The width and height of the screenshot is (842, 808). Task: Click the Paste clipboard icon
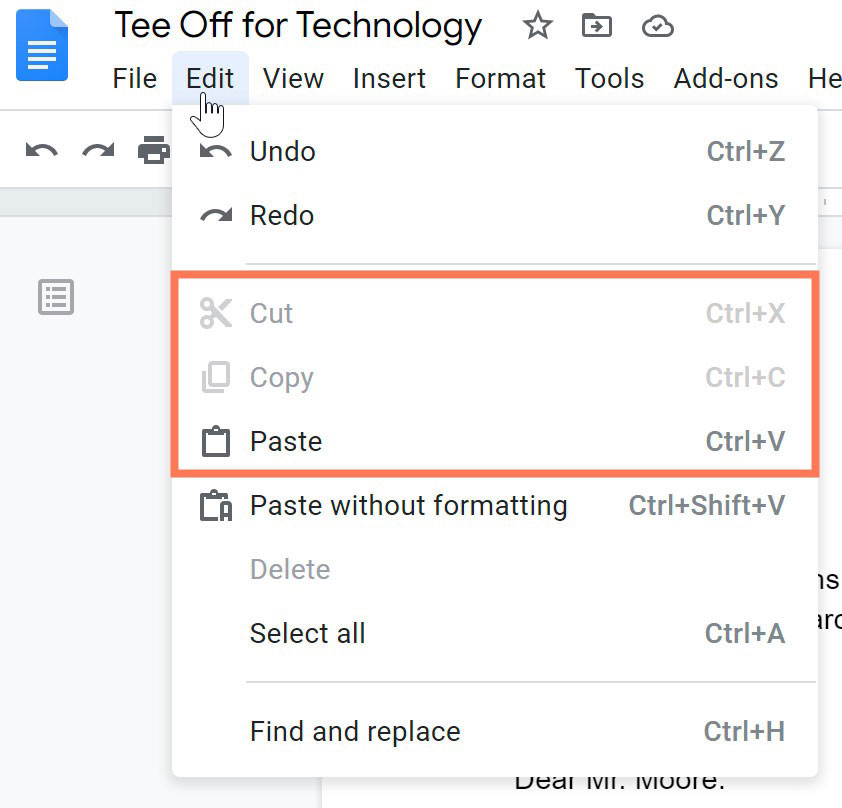(216, 441)
